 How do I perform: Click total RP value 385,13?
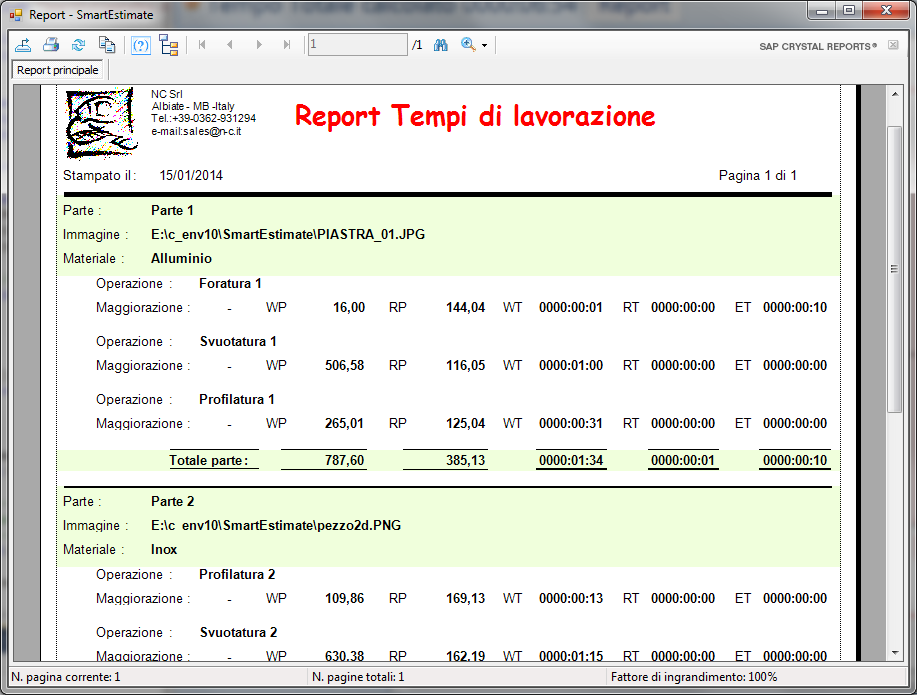[x=466, y=460]
